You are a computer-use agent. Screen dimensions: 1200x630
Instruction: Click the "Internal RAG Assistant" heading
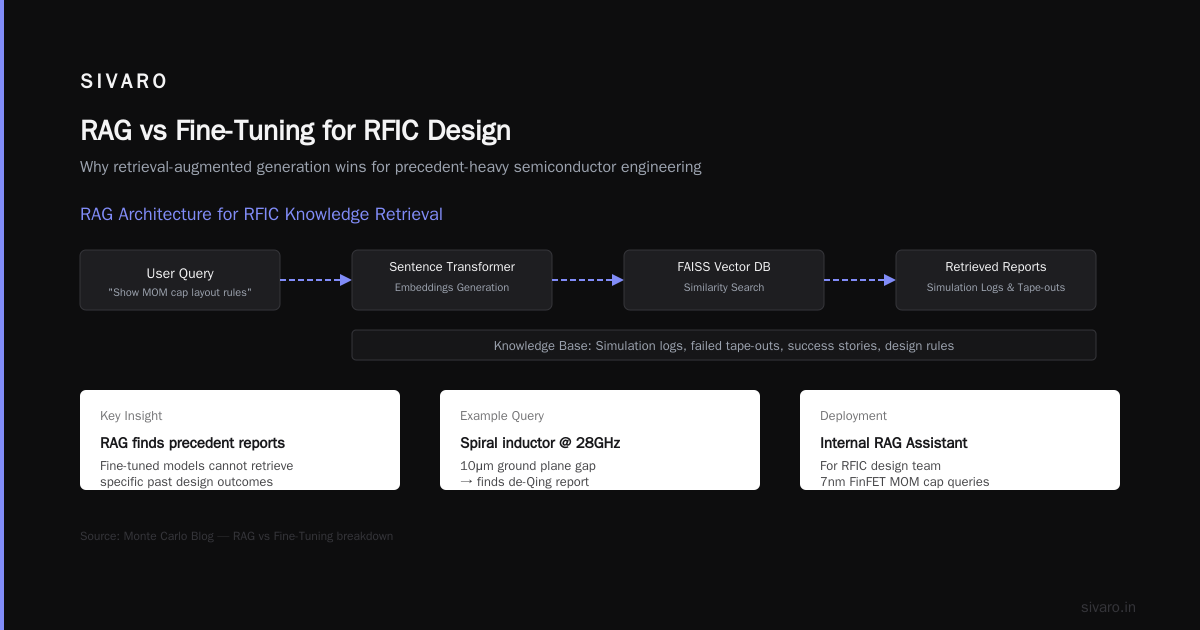[x=894, y=443]
